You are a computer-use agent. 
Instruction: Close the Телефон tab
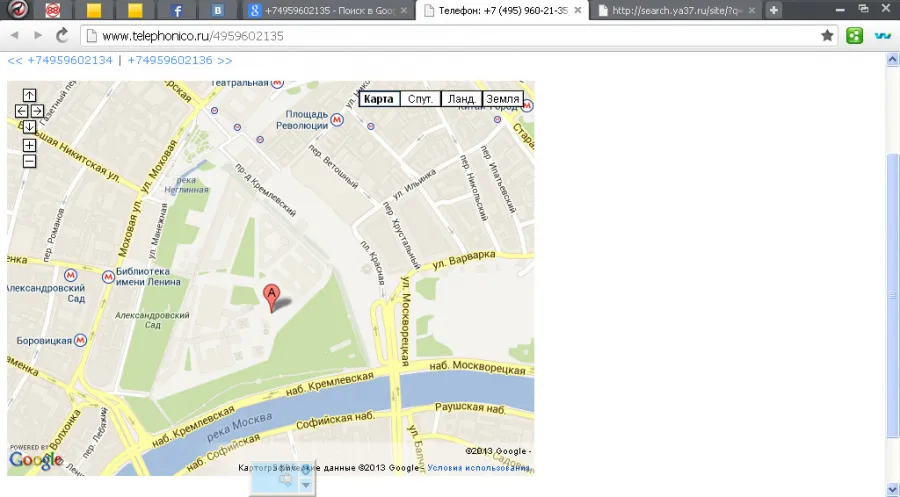578,10
